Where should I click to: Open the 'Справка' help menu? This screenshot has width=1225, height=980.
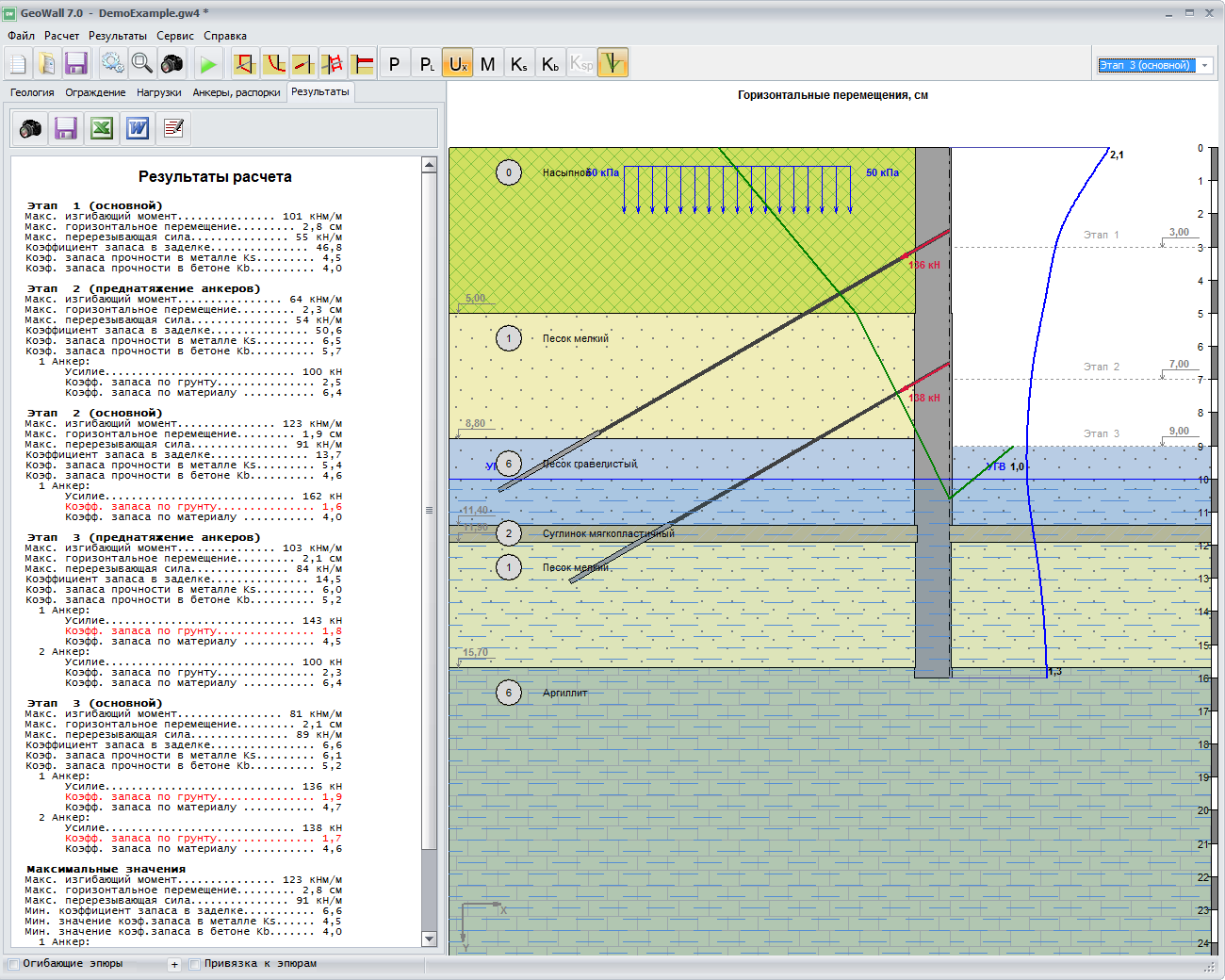(x=225, y=36)
